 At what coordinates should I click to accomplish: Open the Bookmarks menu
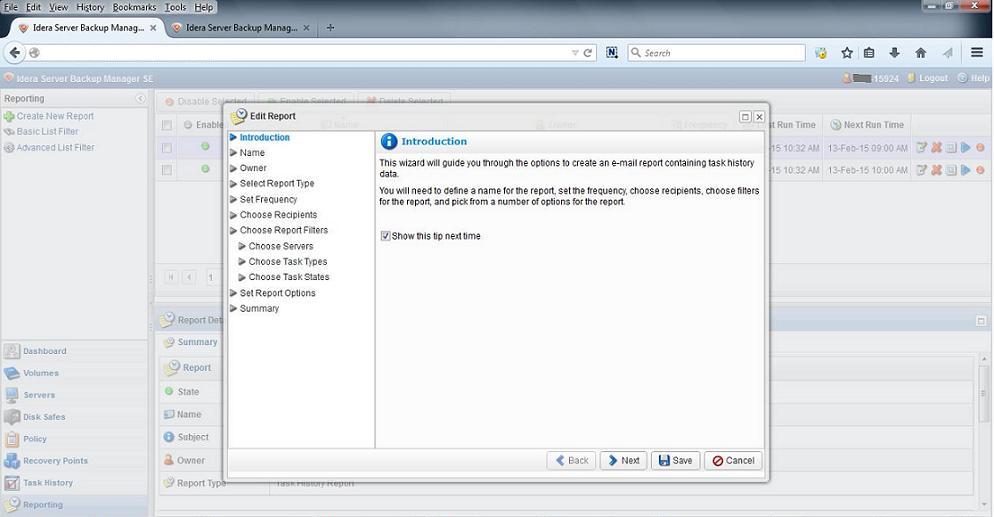[134, 7]
